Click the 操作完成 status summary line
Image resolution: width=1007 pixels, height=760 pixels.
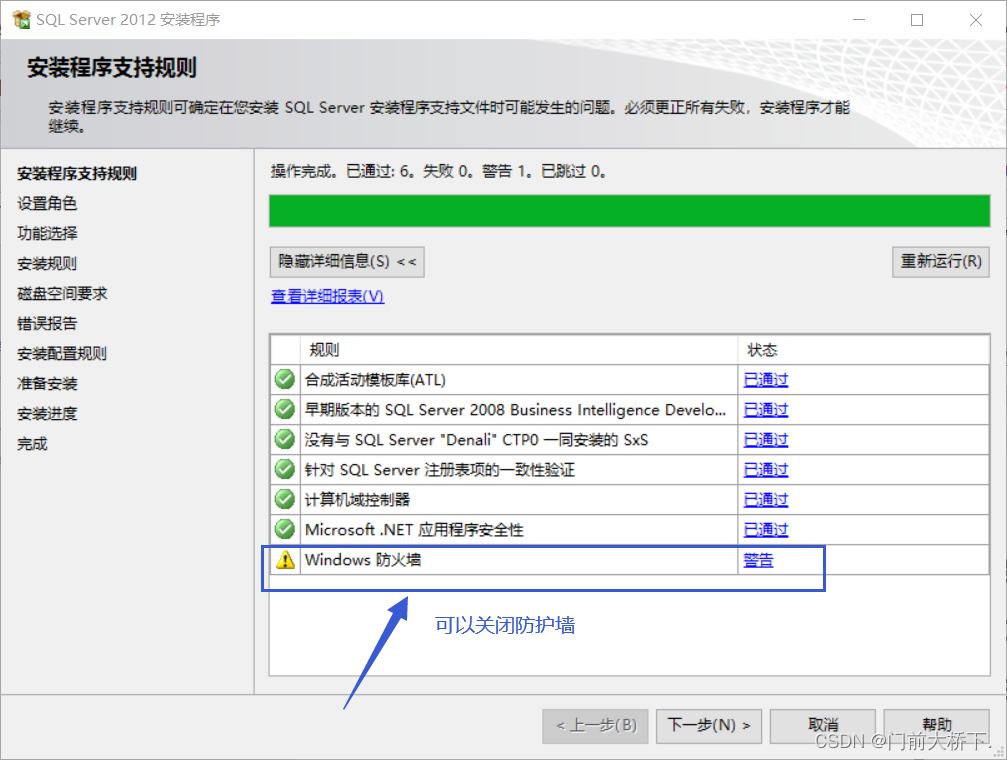pyautogui.click(x=438, y=171)
